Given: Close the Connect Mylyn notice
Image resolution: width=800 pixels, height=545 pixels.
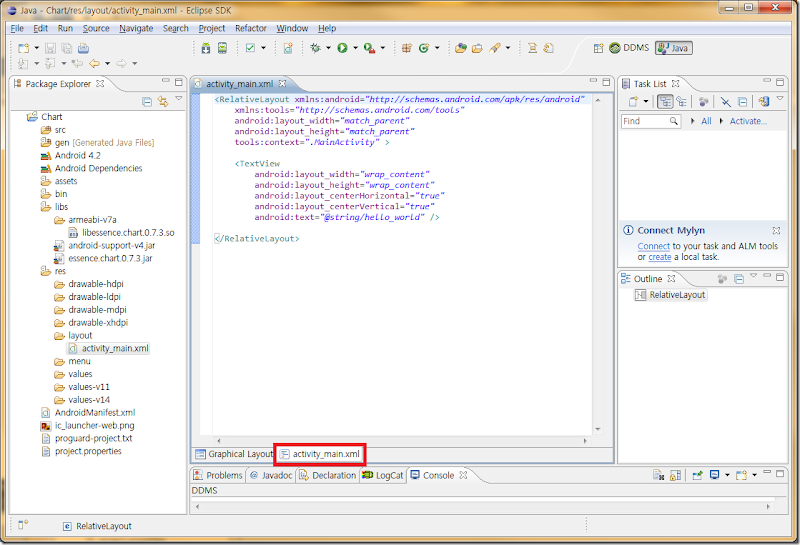Looking at the screenshot, I should (x=776, y=231).
